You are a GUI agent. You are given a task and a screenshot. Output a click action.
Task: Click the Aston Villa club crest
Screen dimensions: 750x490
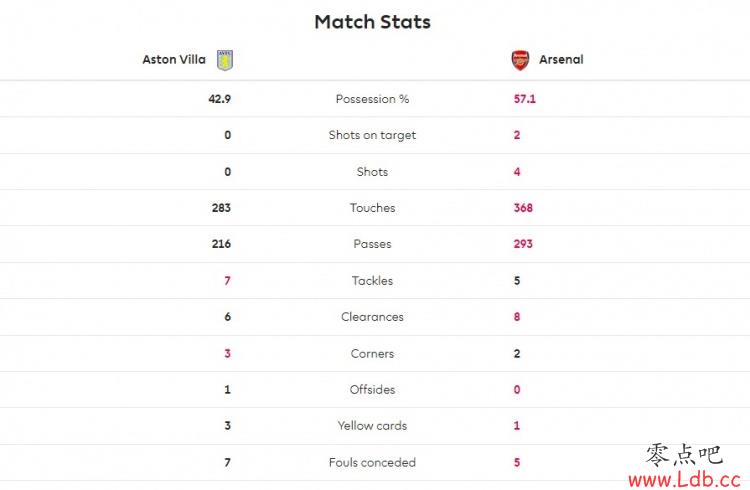(x=225, y=60)
